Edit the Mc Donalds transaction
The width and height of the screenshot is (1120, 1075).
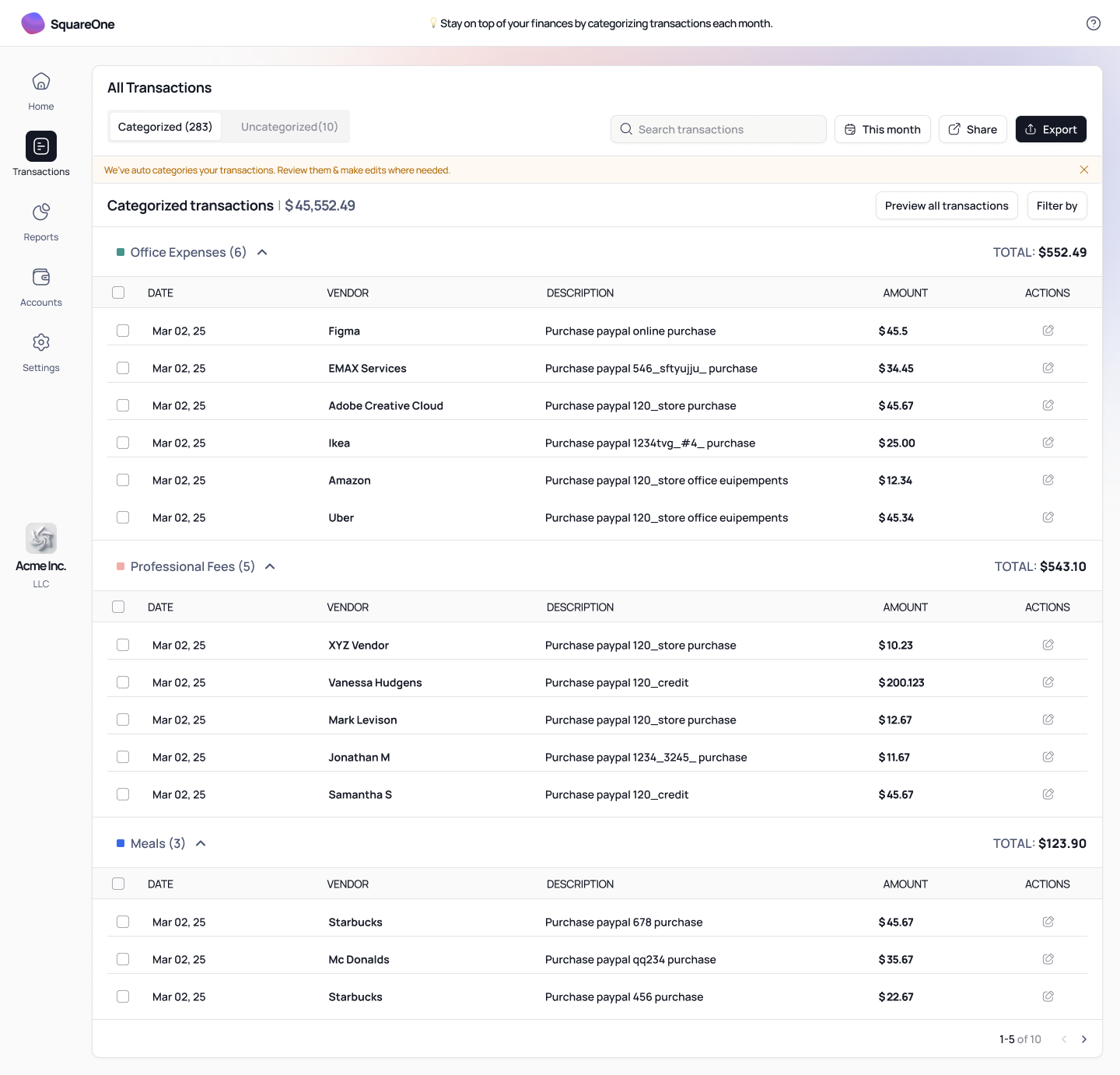coord(1048,959)
